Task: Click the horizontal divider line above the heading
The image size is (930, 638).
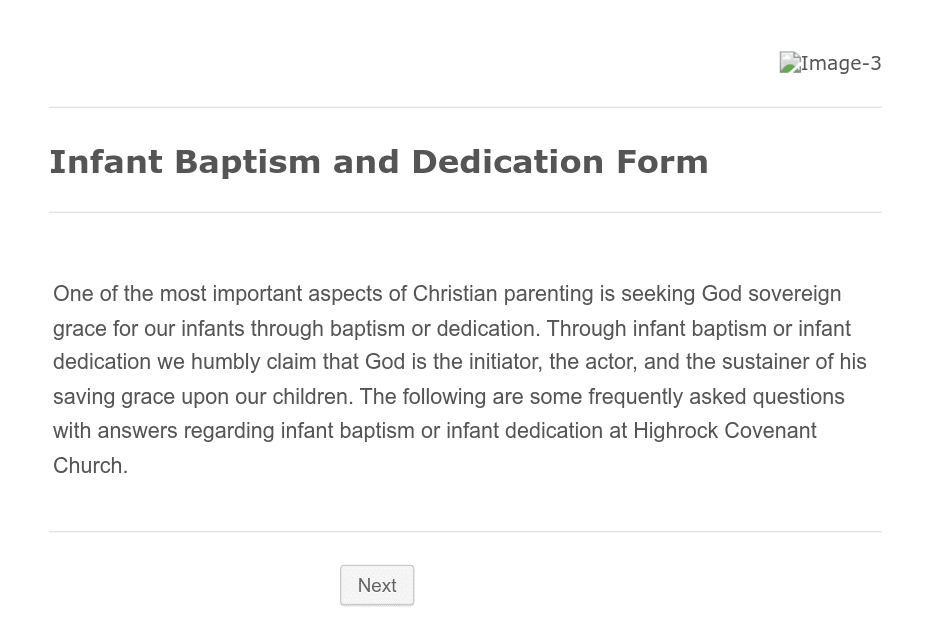Action: click(466, 107)
